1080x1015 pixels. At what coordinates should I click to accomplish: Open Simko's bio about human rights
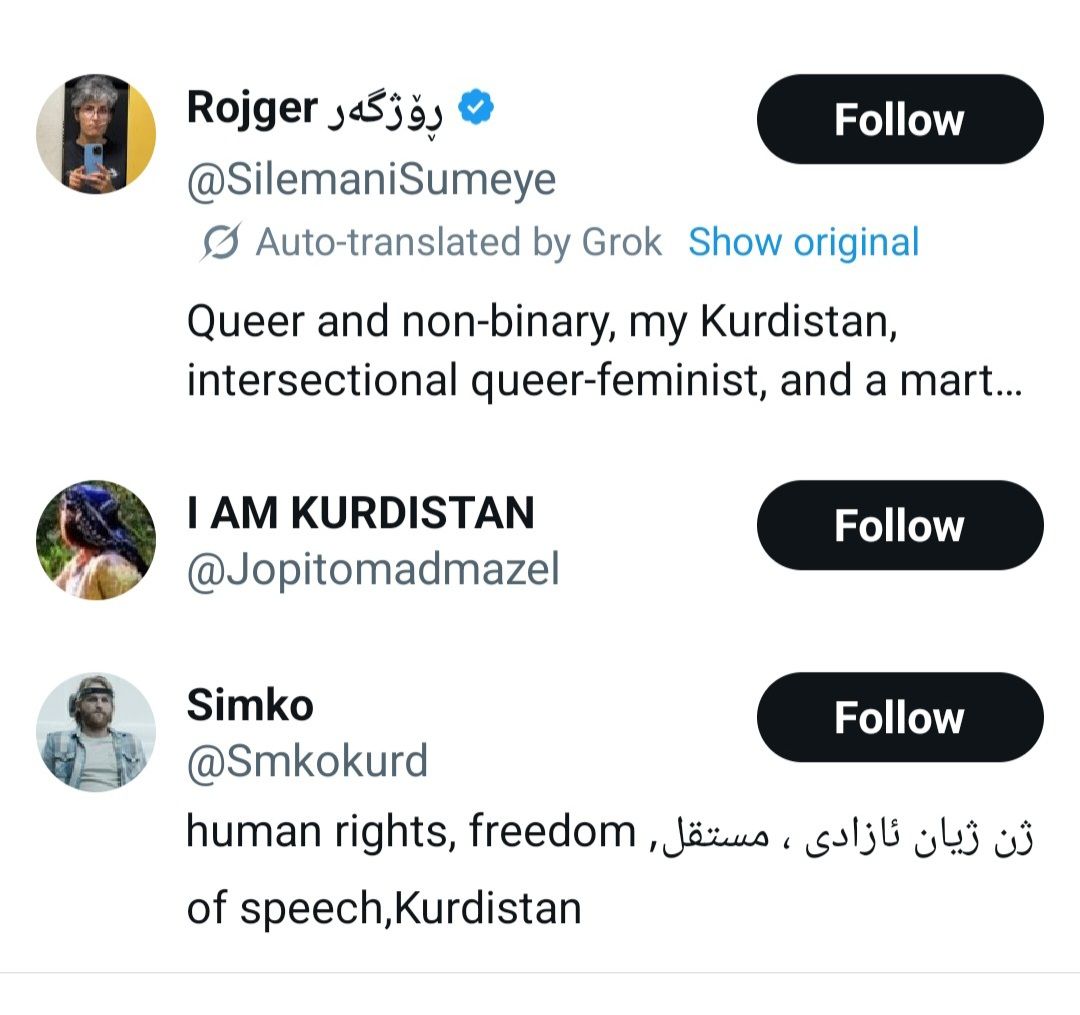610,870
